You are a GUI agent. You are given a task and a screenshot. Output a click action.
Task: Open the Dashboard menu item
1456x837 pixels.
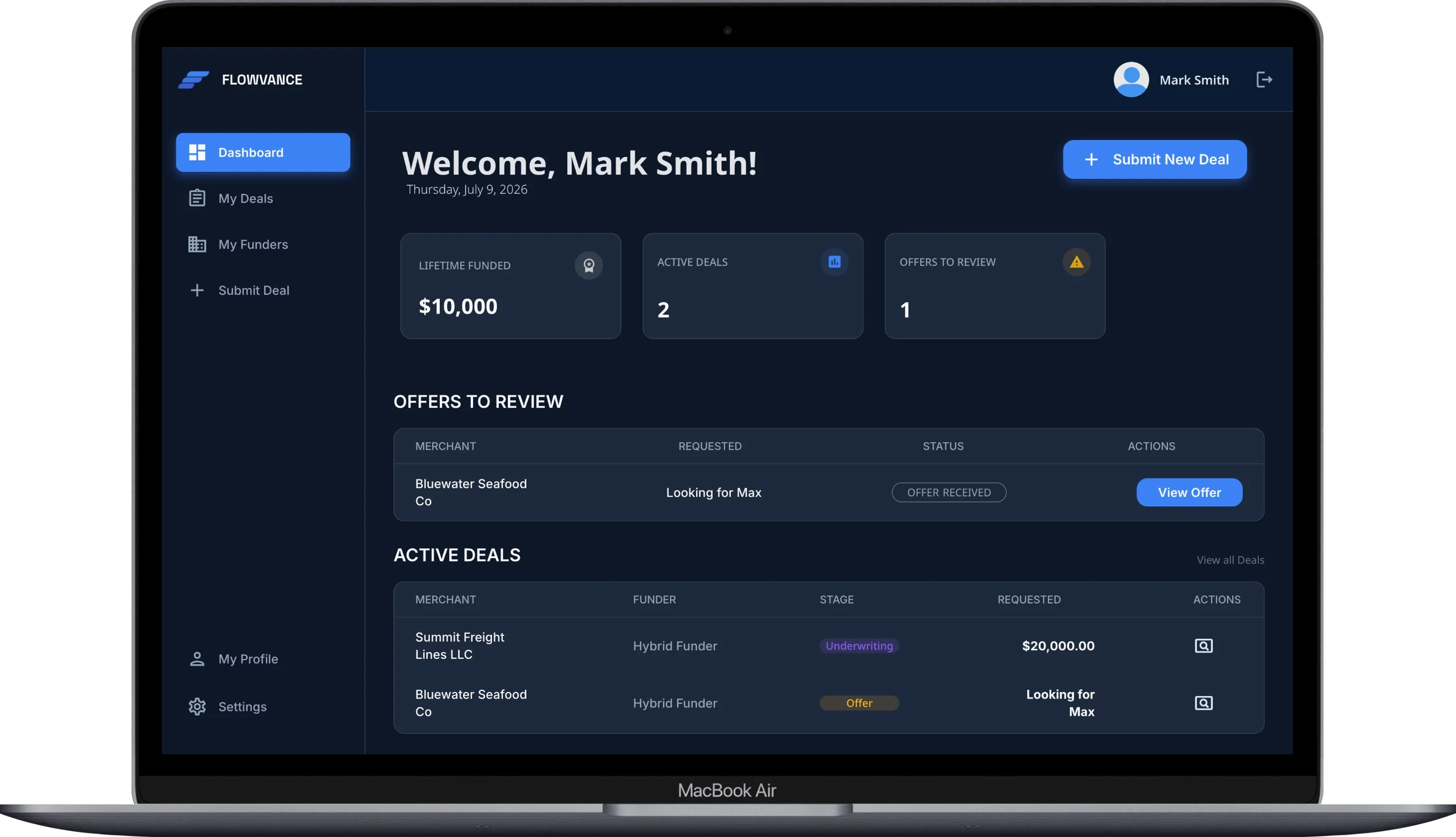coord(263,153)
